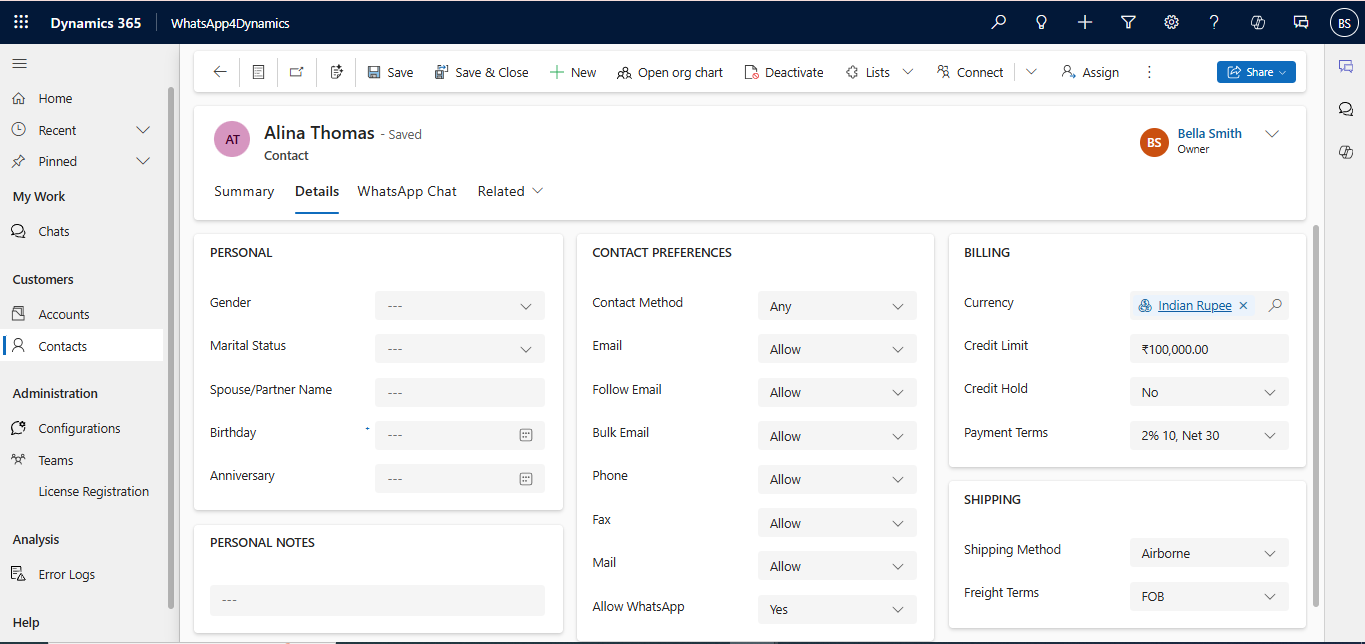Click Open org chart
Image resolution: width=1365 pixels, height=644 pixels.
(670, 72)
